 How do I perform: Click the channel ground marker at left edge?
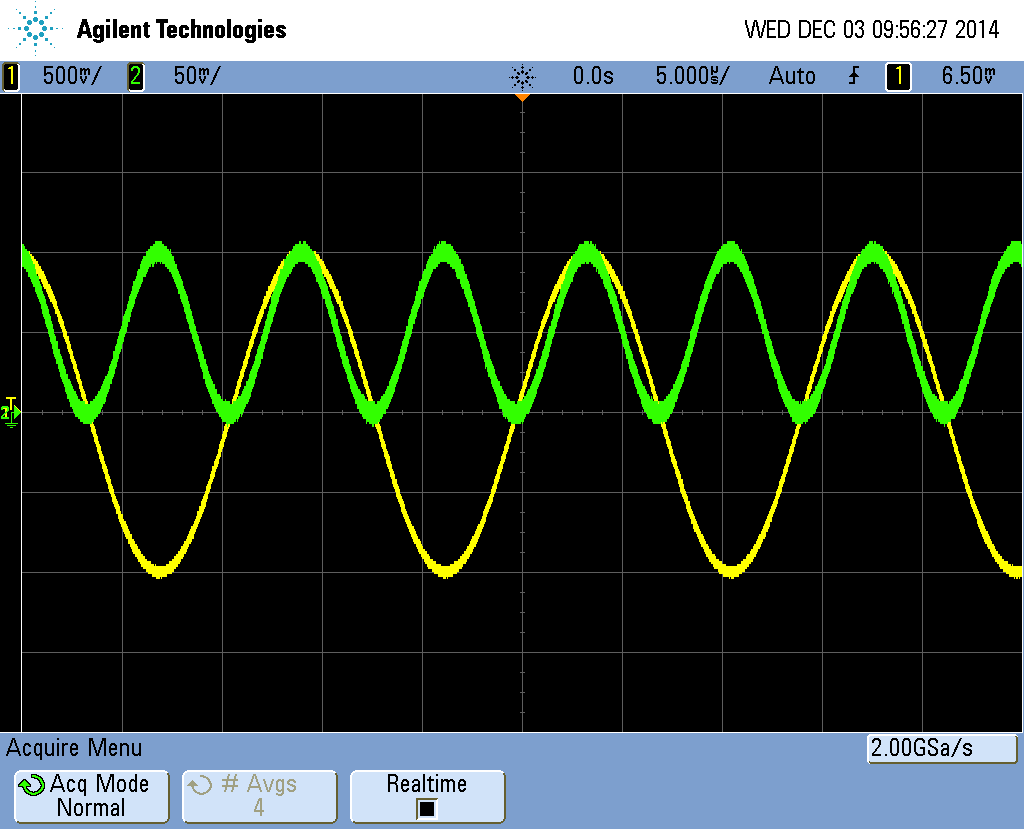(10, 411)
